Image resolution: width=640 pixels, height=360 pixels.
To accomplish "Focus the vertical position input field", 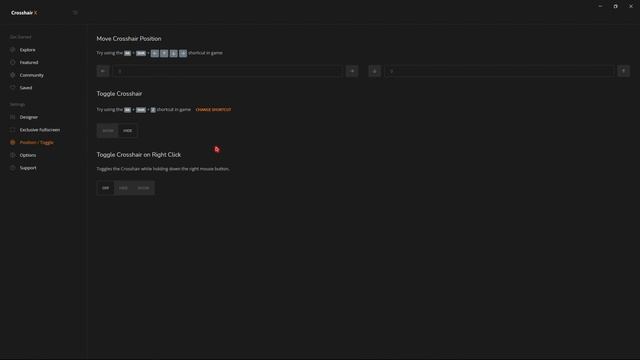I will (x=499, y=71).
